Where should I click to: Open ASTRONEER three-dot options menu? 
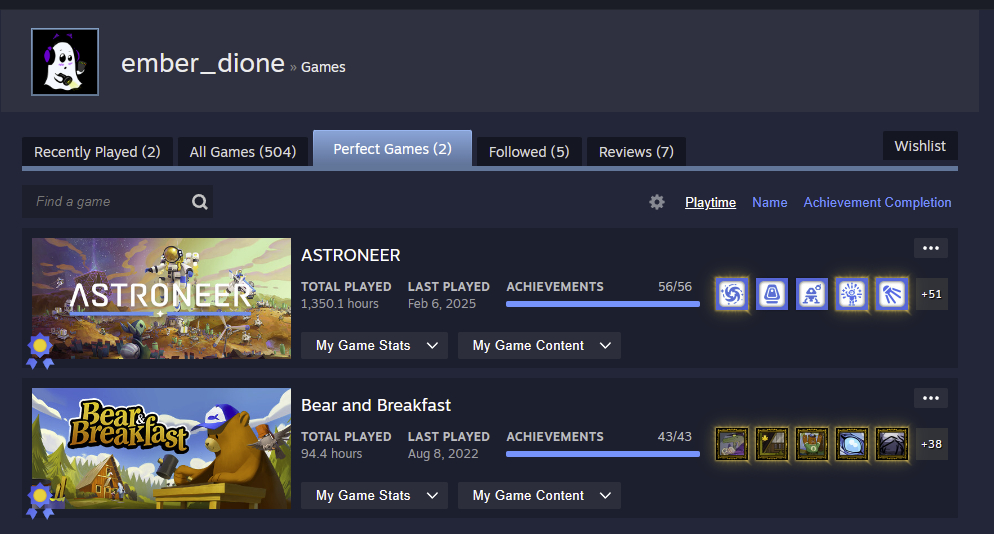point(931,248)
